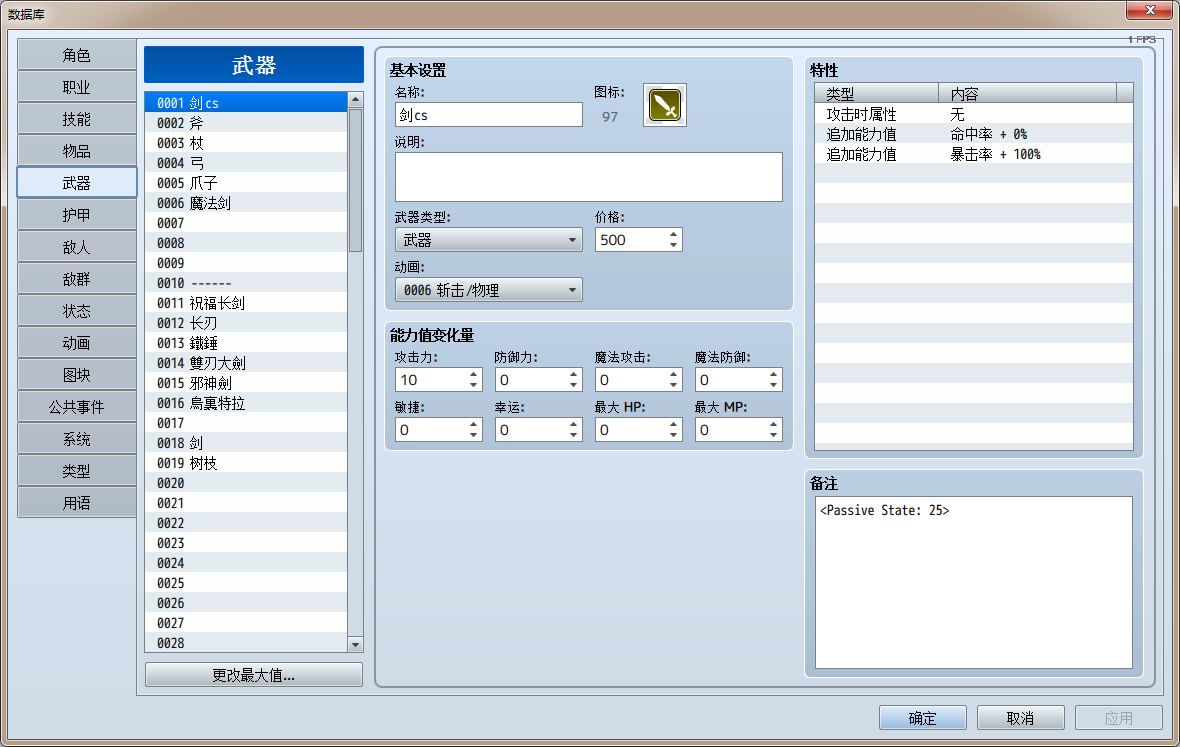Go to the 公共事件 tab
The width and height of the screenshot is (1180, 747).
[x=77, y=407]
